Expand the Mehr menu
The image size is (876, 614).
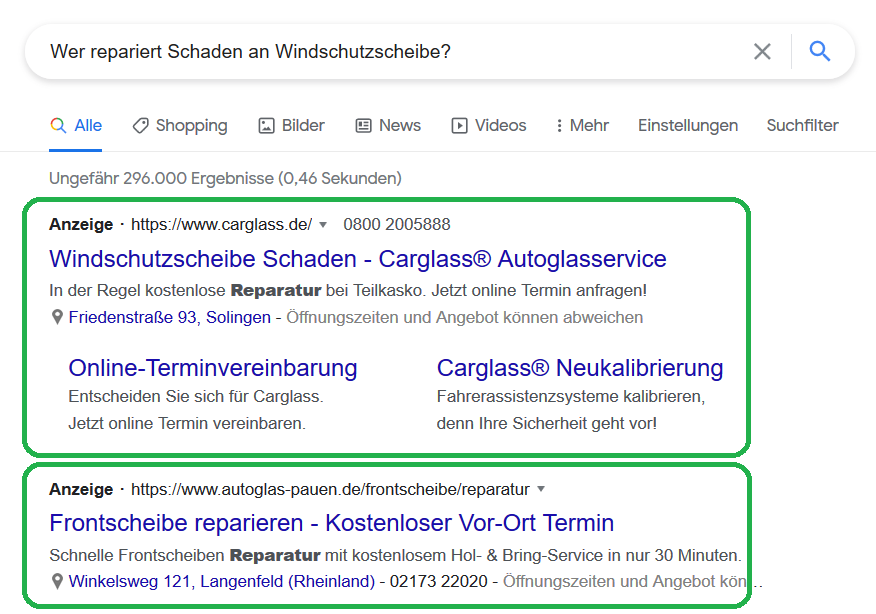pos(583,126)
